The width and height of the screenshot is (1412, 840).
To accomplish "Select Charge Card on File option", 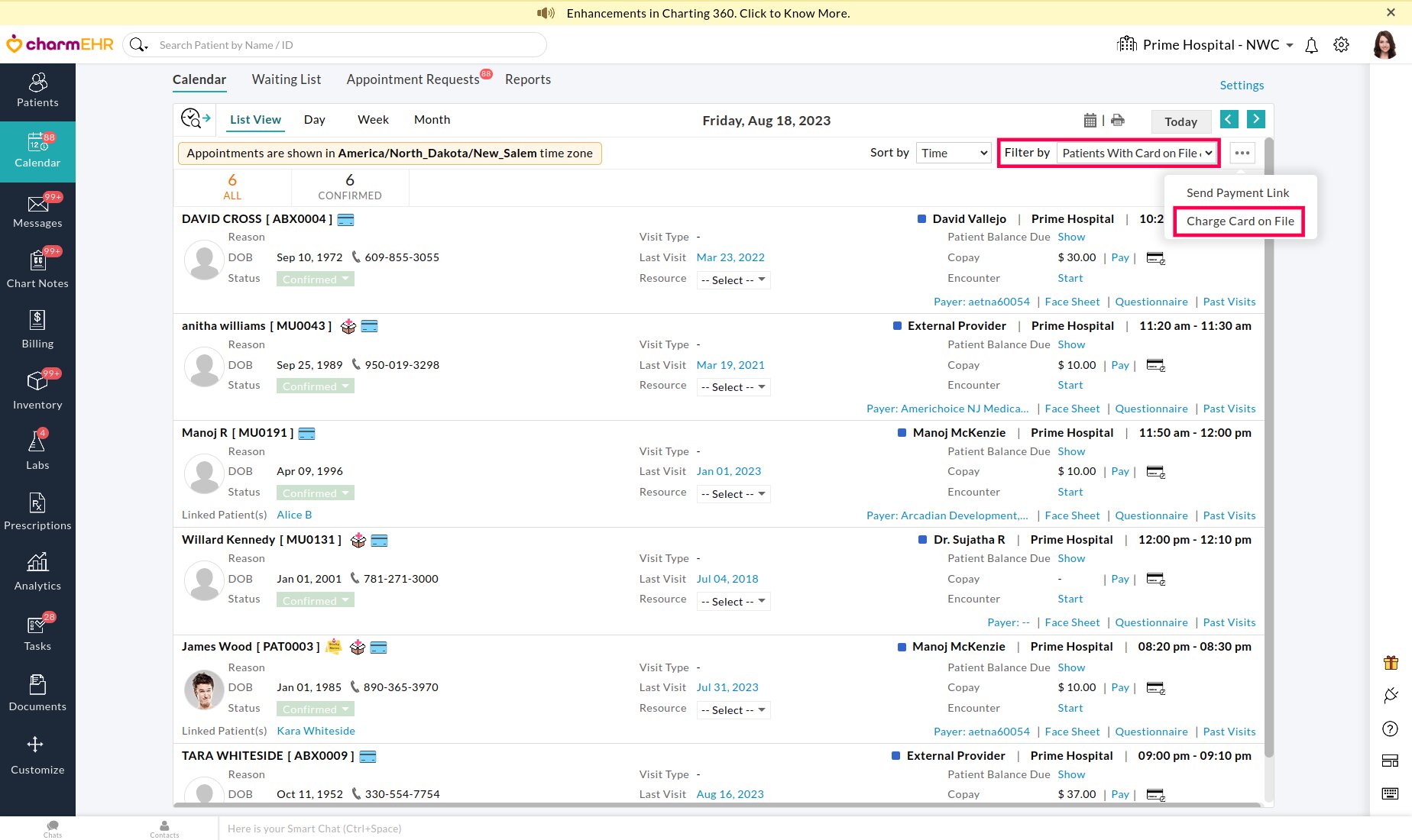I will (x=1239, y=221).
